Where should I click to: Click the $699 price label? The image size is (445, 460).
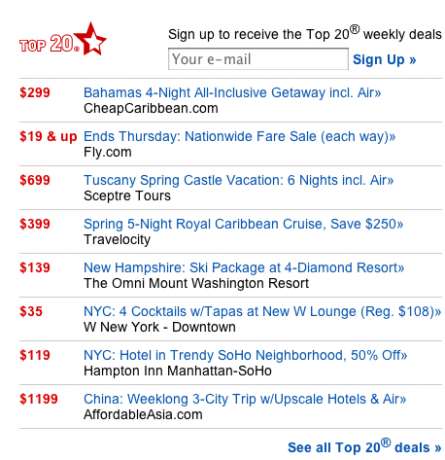point(35,180)
